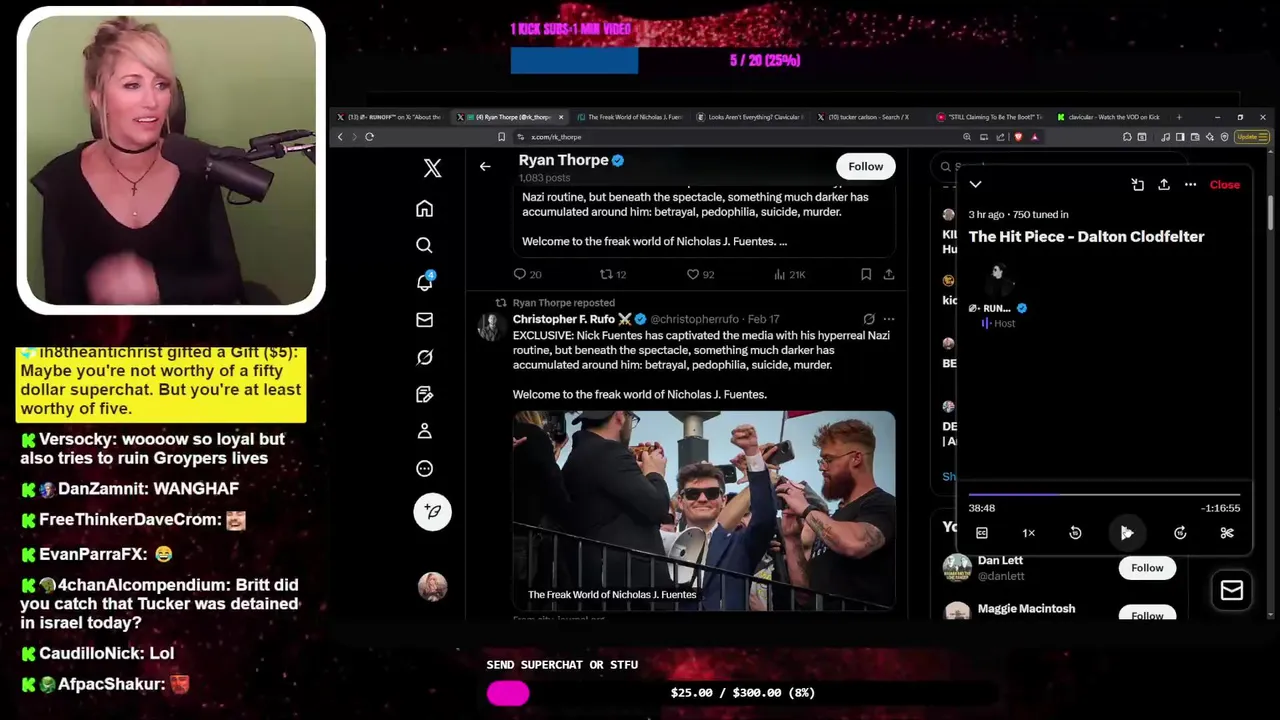Follow Ryan Thorpe

866,166
